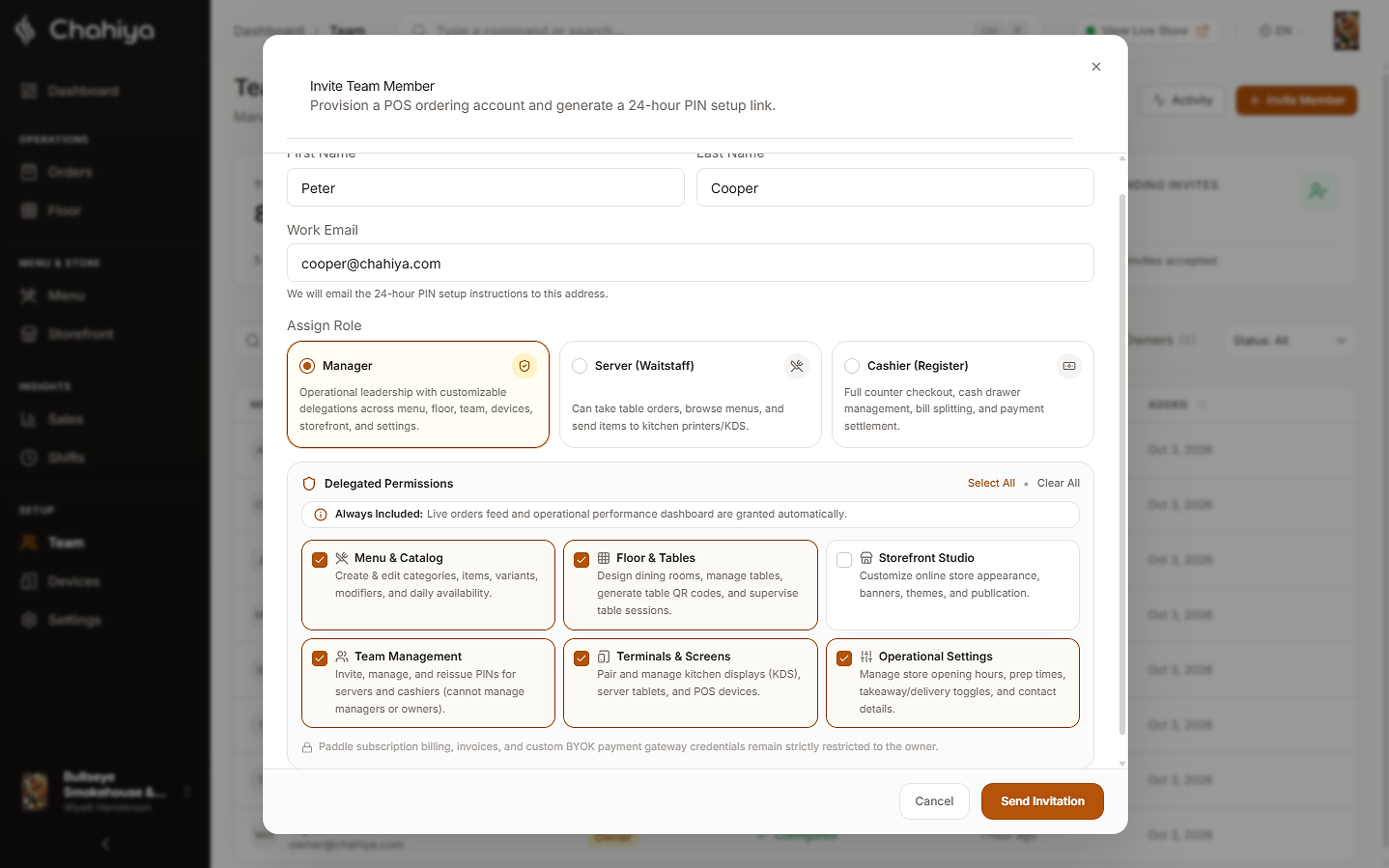
Task: Select the Server (Waitstaff) radio button
Action: (x=580, y=366)
